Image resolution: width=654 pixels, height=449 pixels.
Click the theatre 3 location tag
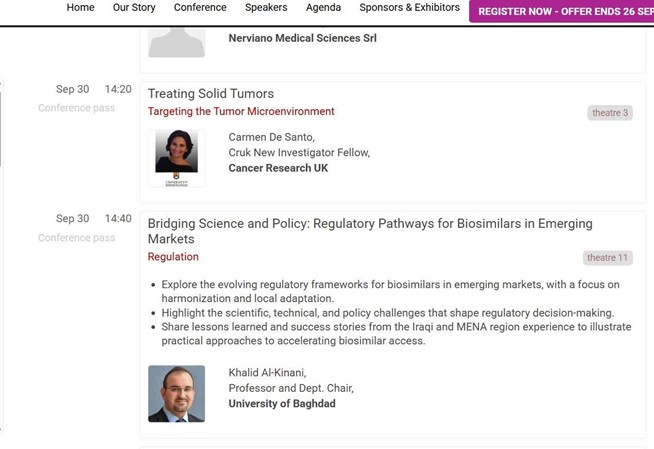pyautogui.click(x=610, y=113)
